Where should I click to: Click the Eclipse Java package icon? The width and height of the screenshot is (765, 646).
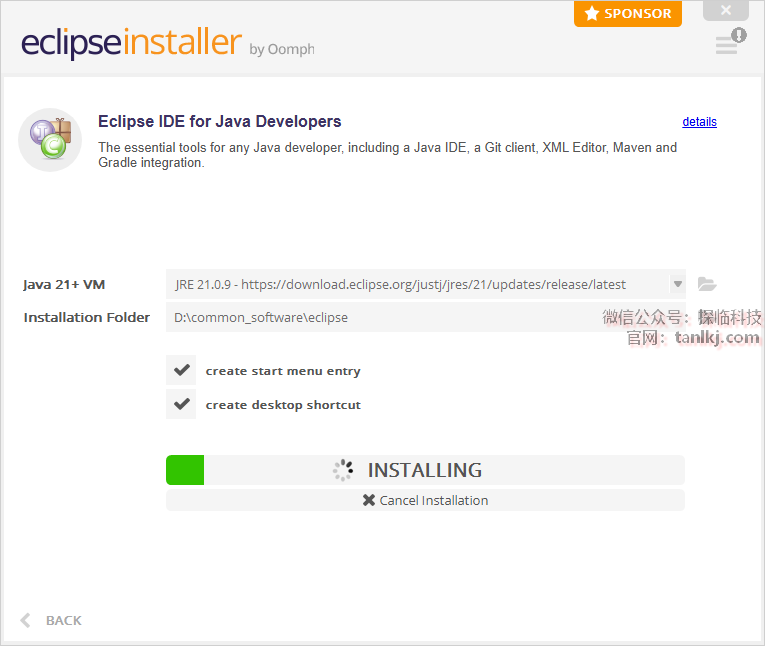point(50,140)
